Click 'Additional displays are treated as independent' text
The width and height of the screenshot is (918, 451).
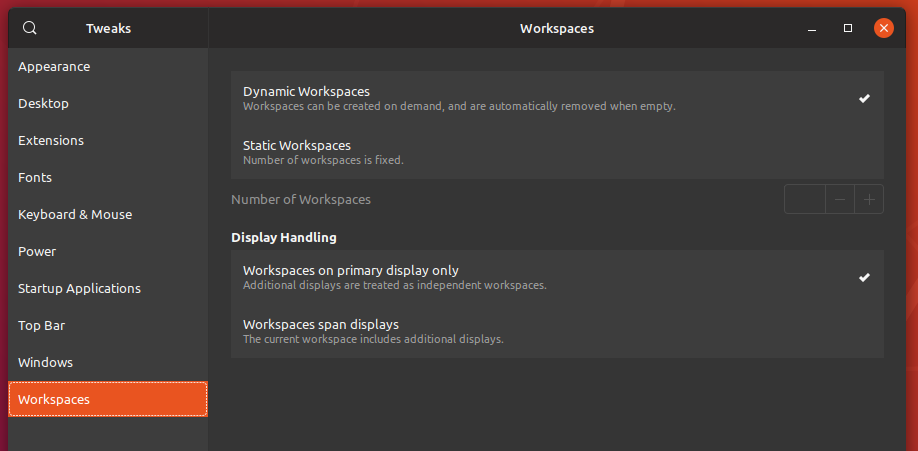(395, 286)
